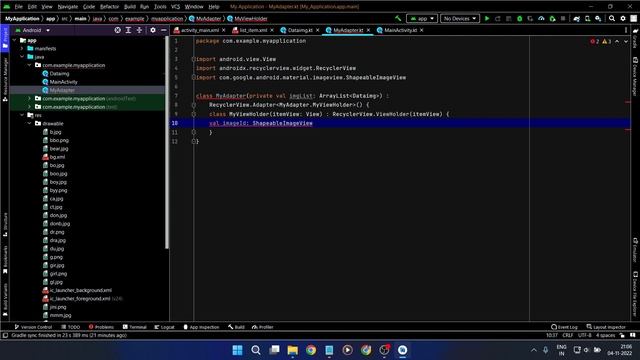Open IDE settings gear in top toolbar

pos(623,18)
